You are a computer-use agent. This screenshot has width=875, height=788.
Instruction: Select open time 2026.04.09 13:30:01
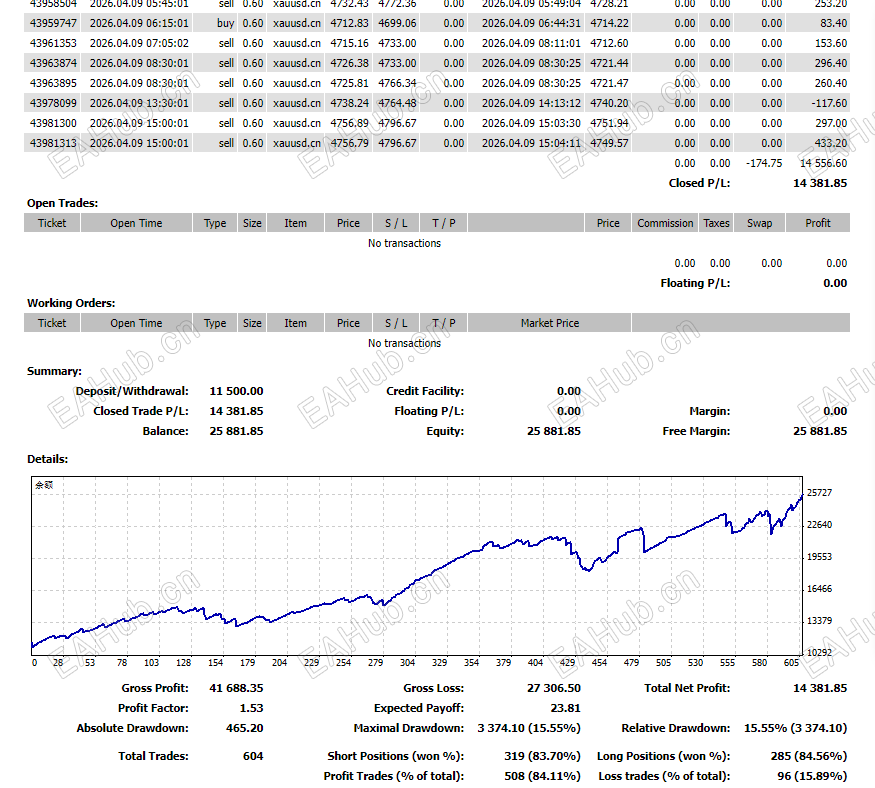[x=139, y=103]
